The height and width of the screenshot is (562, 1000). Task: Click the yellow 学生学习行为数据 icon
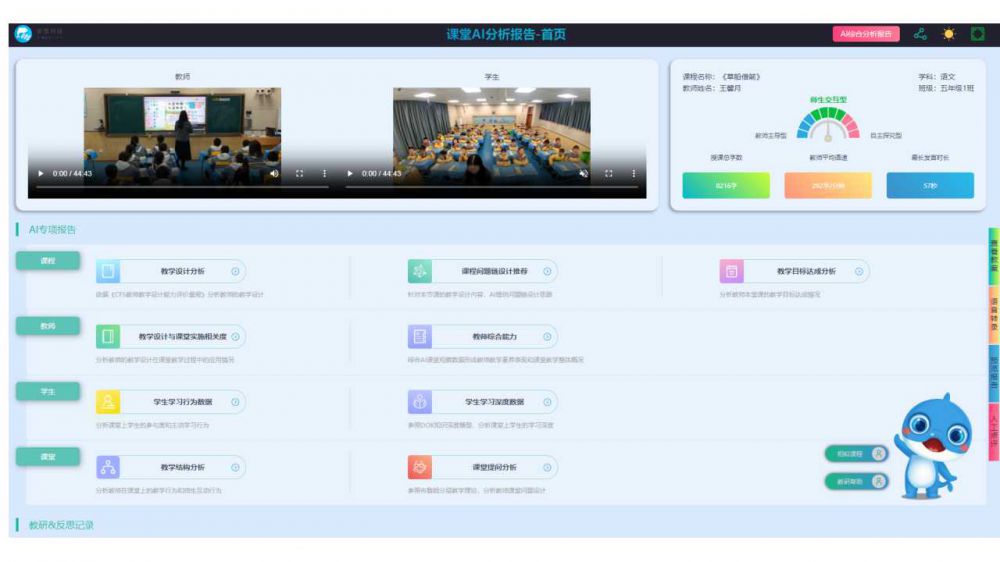(108, 402)
